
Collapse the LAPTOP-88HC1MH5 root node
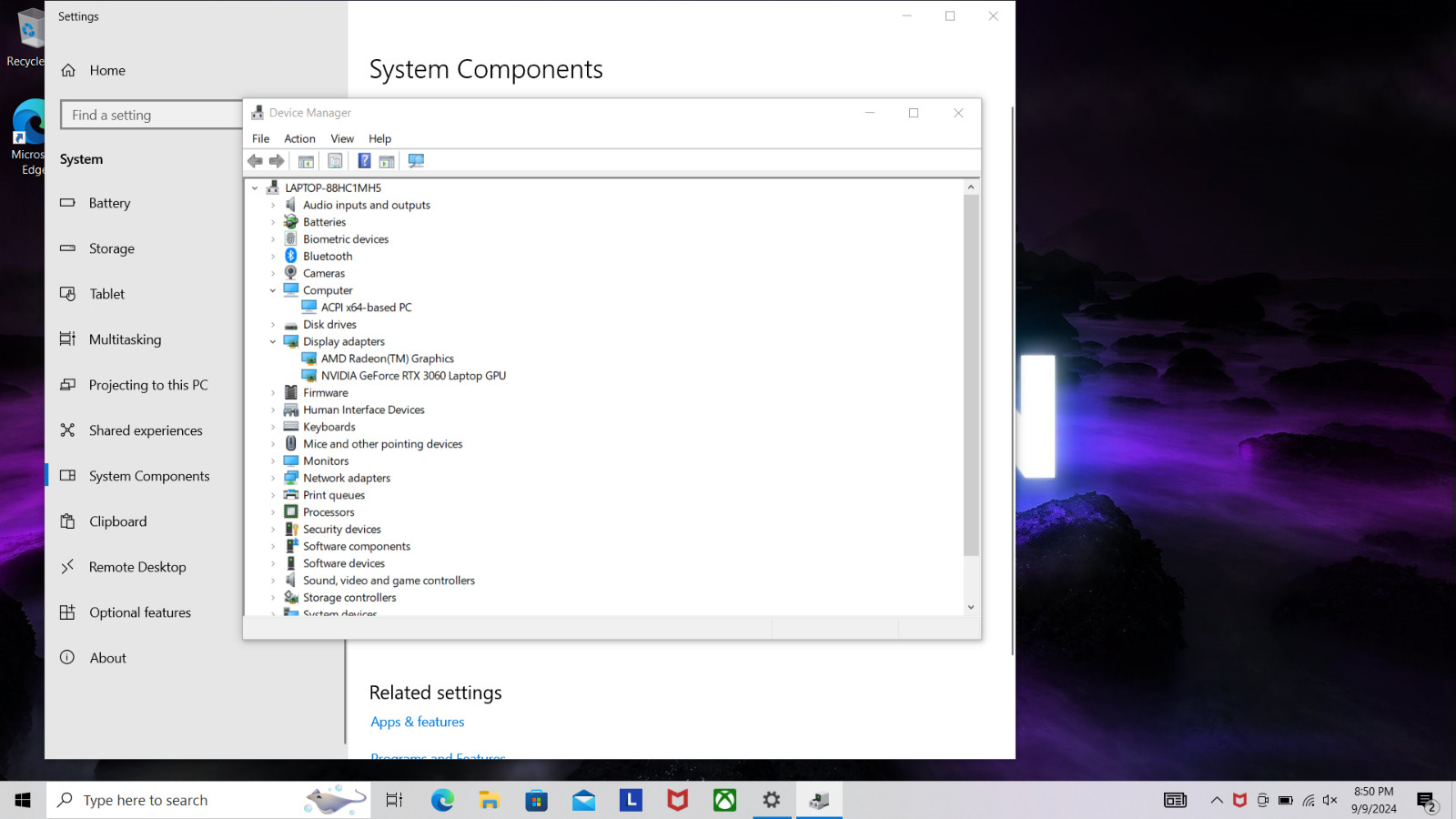pos(255,188)
